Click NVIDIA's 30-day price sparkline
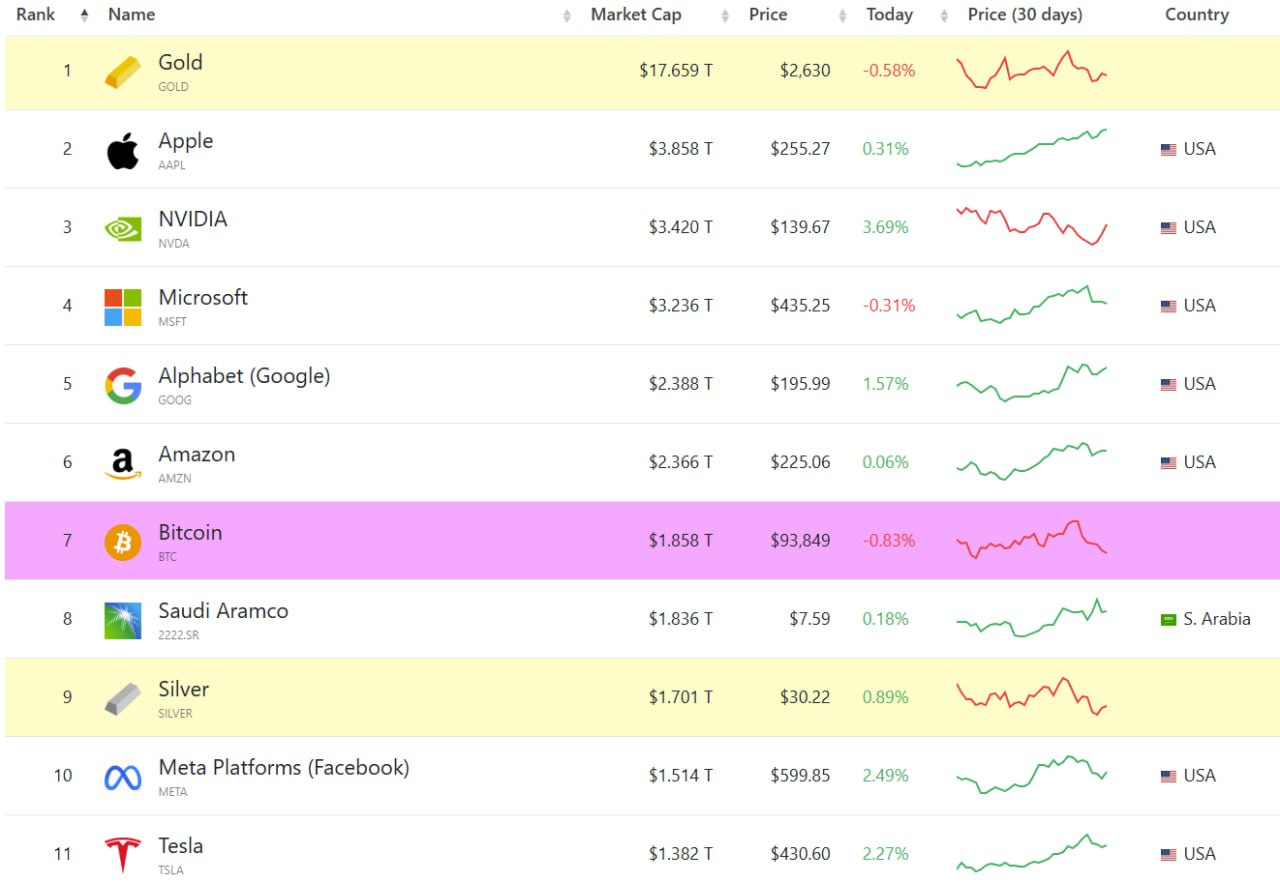Screen dimensions: 1280x883 click(x=1032, y=226)
